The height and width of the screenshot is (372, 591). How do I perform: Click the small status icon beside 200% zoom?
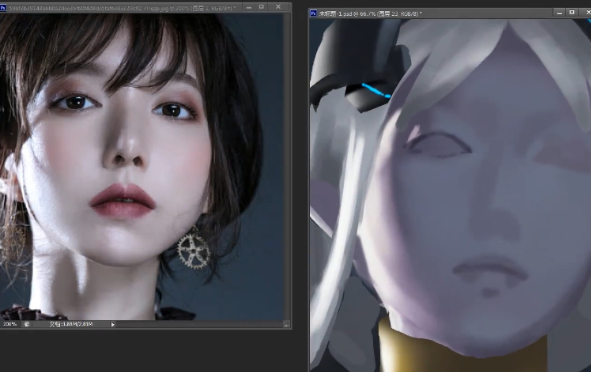(27, 324)
